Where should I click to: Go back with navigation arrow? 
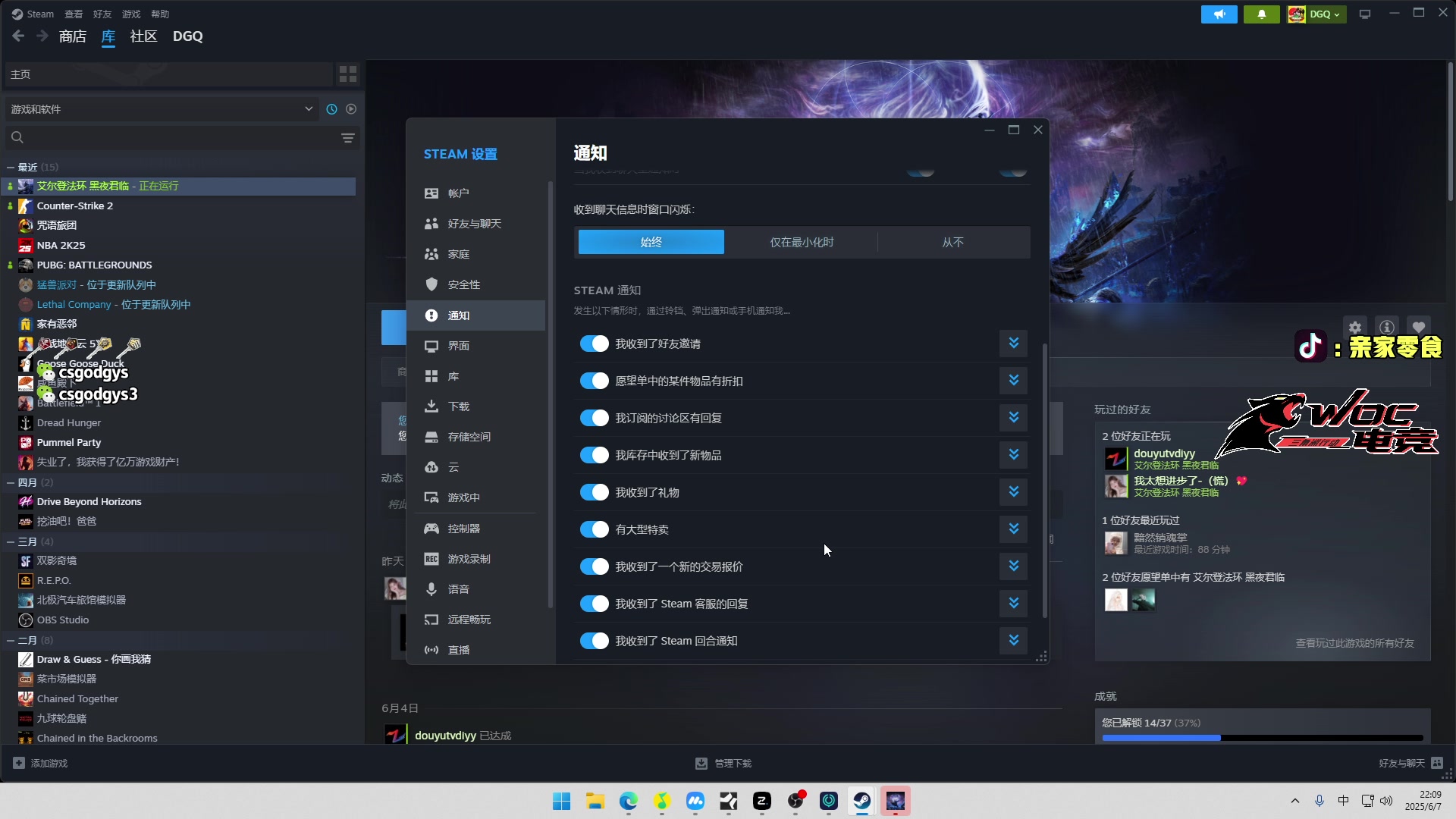(18, 36)
